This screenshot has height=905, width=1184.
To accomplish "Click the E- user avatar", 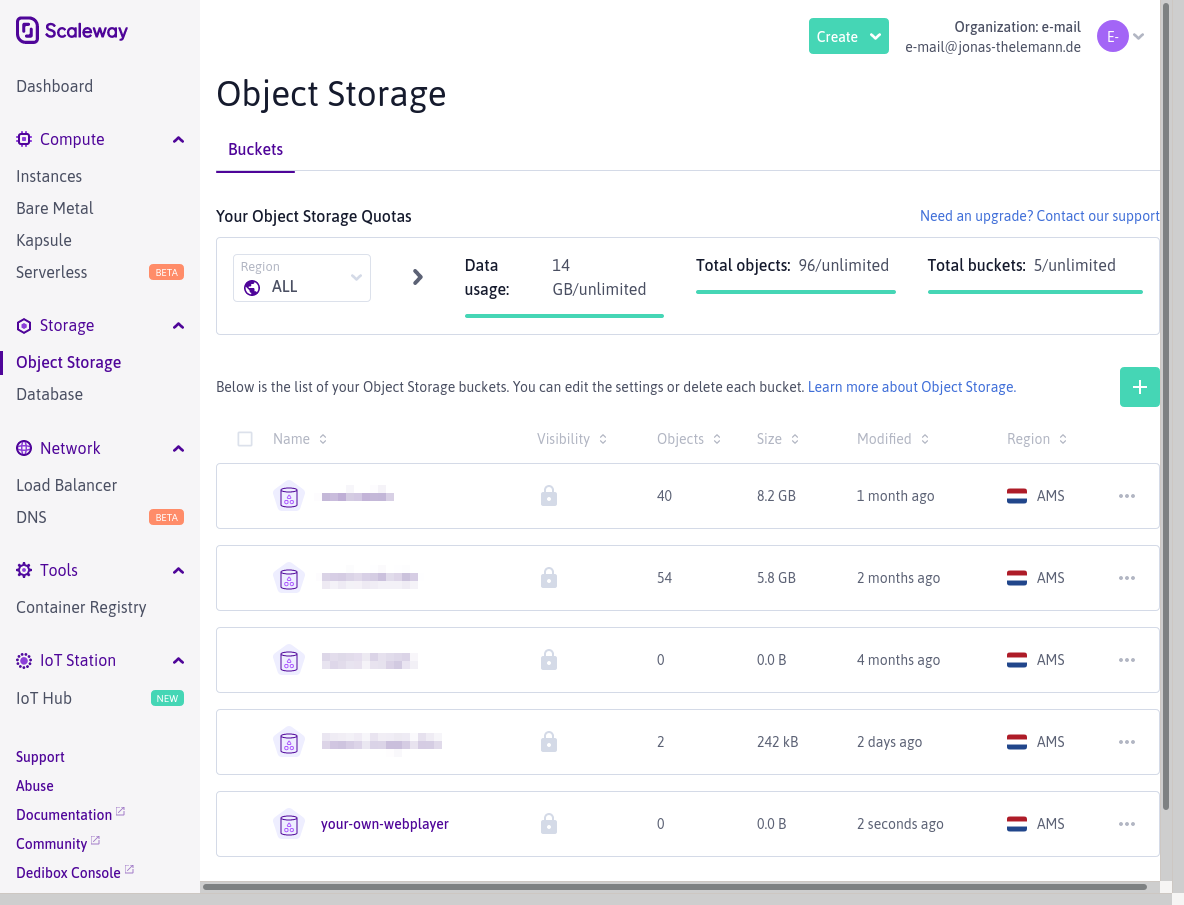I will pos(1112,36).
